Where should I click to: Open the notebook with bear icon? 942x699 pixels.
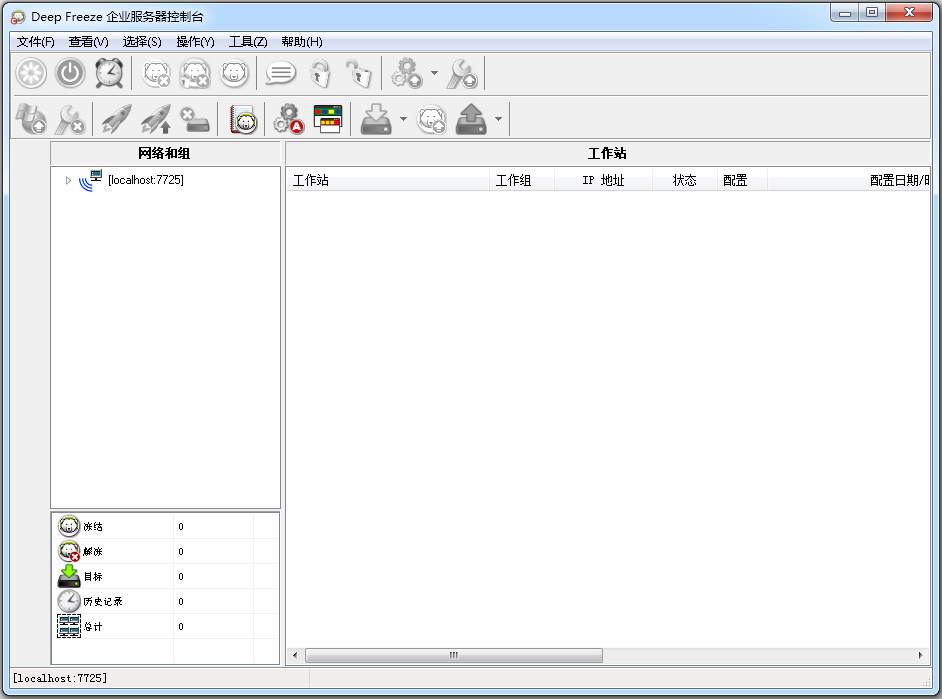coord(243,119)
